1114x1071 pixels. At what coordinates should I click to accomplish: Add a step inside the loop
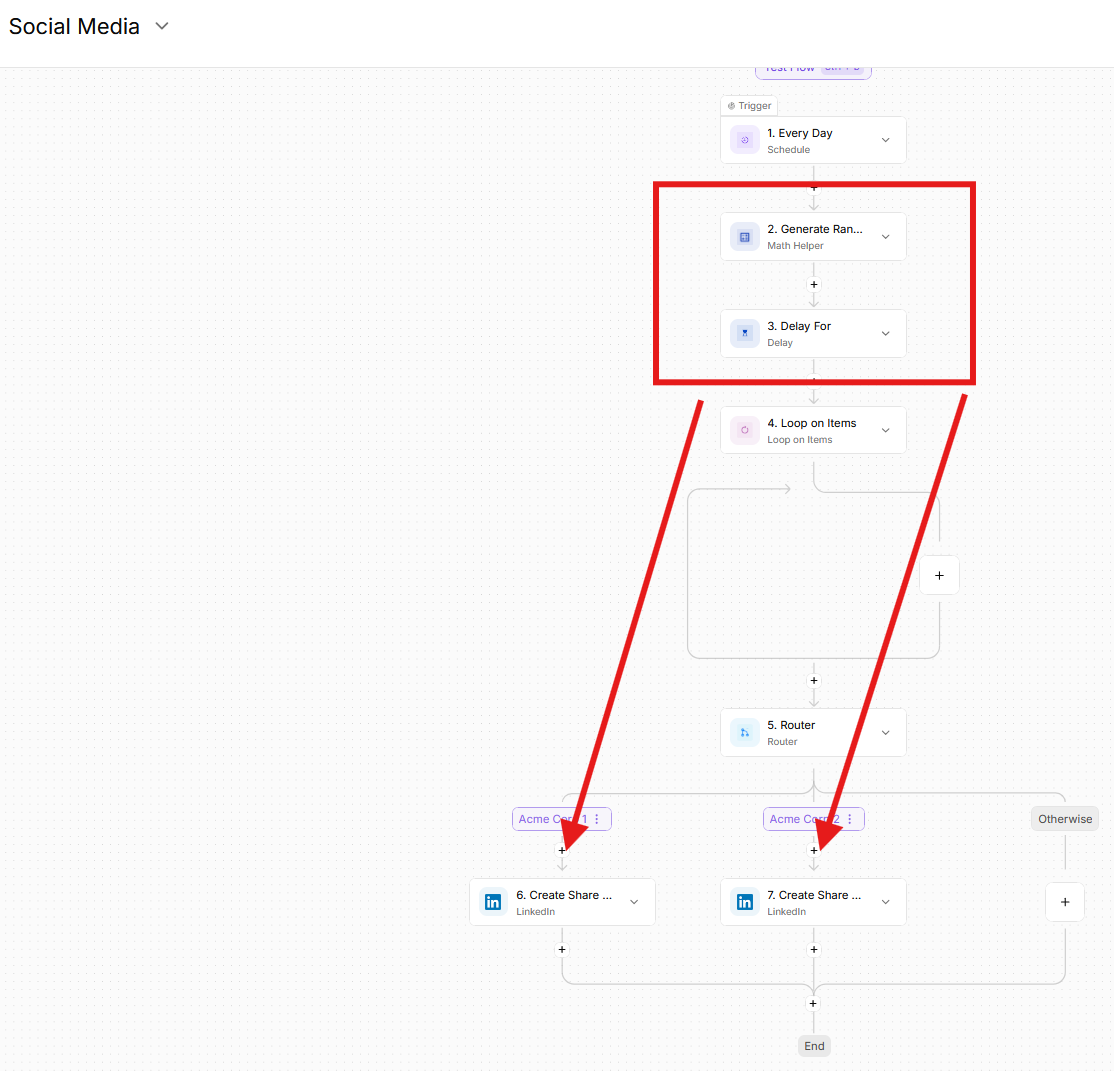pyautogui.click(x=939, y=575)
